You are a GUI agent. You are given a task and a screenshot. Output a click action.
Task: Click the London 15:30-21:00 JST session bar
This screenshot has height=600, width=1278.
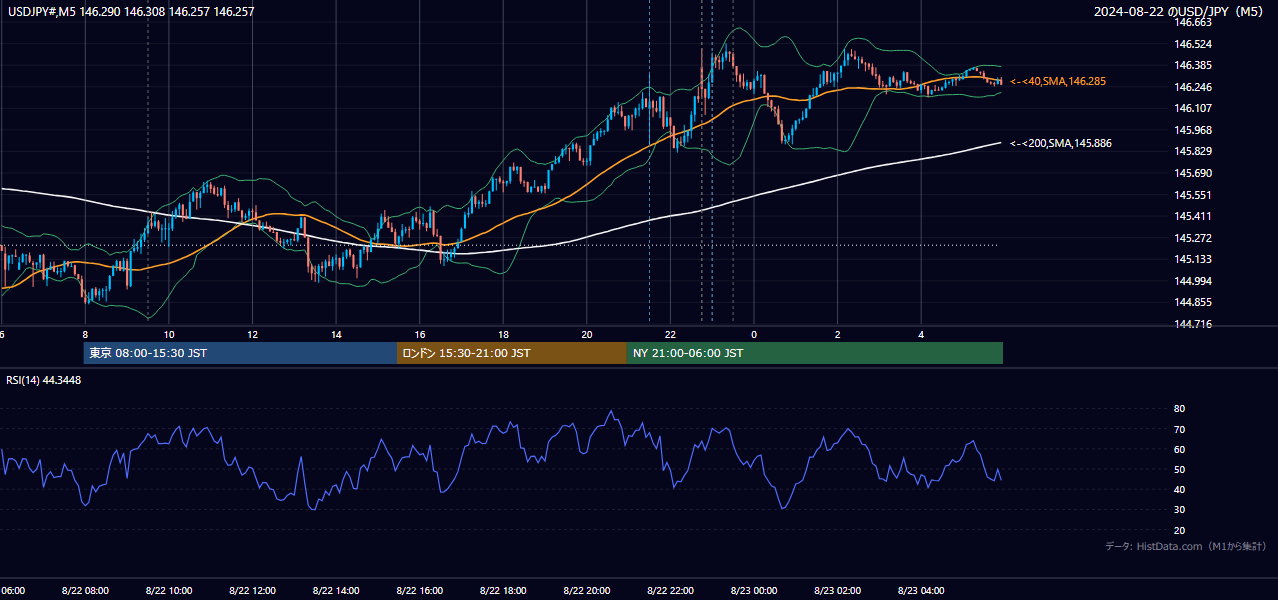pos(512,353)
